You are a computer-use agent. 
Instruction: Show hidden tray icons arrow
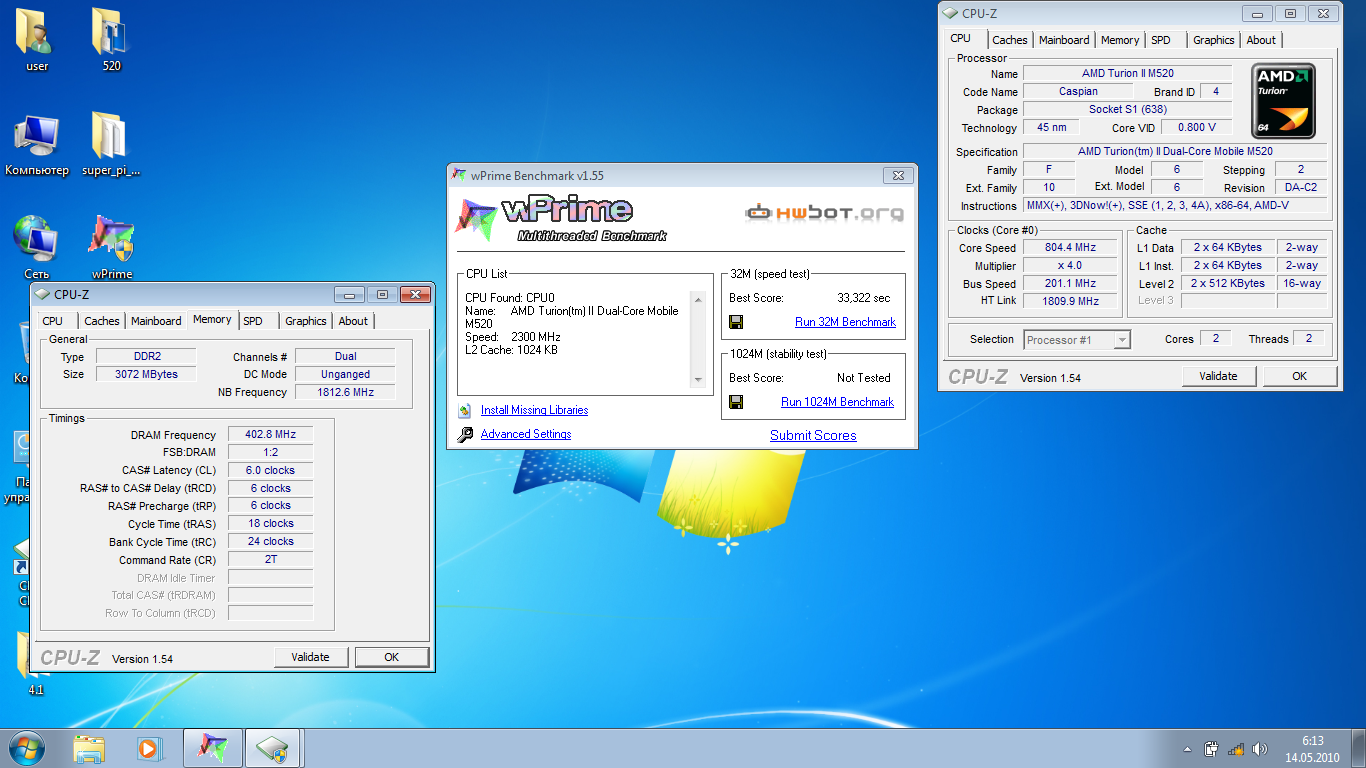1187,749
